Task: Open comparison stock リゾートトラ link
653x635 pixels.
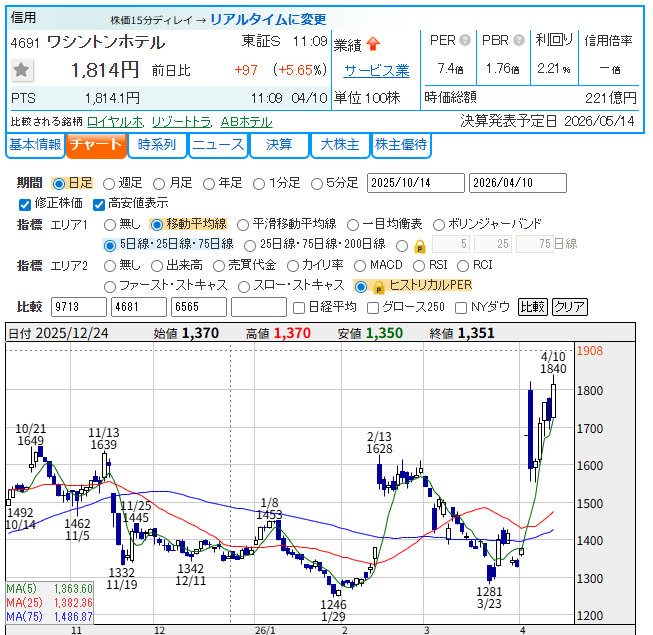Action: pyautogui.click(x=182, y=122)
